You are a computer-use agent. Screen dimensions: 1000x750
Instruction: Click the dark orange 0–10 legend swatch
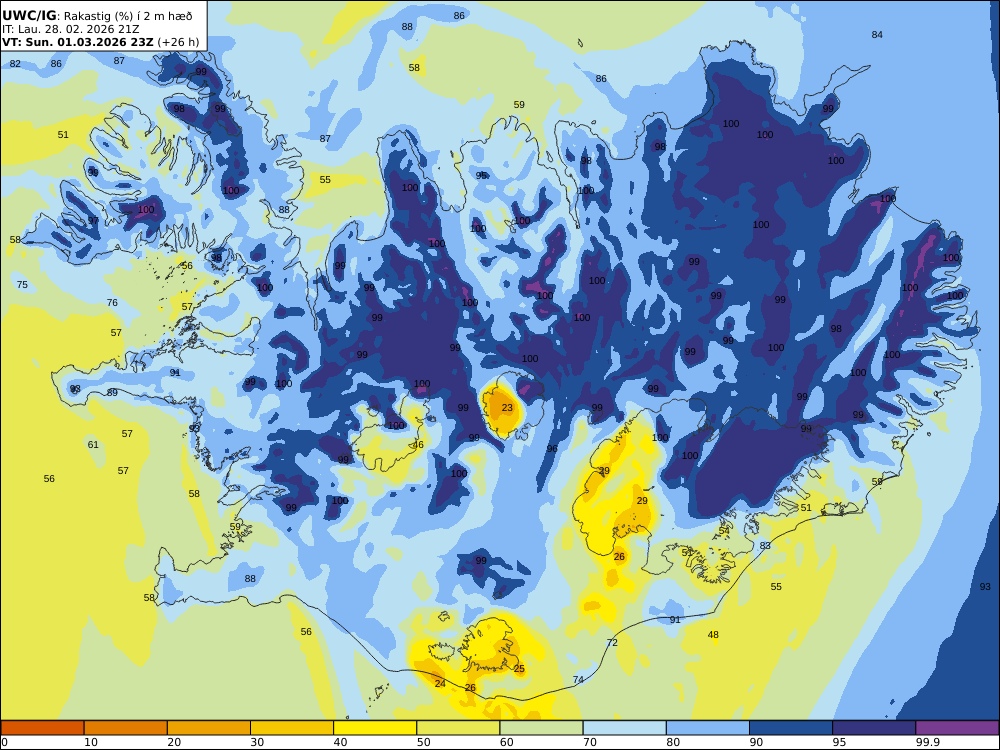(x=42, y=728)
